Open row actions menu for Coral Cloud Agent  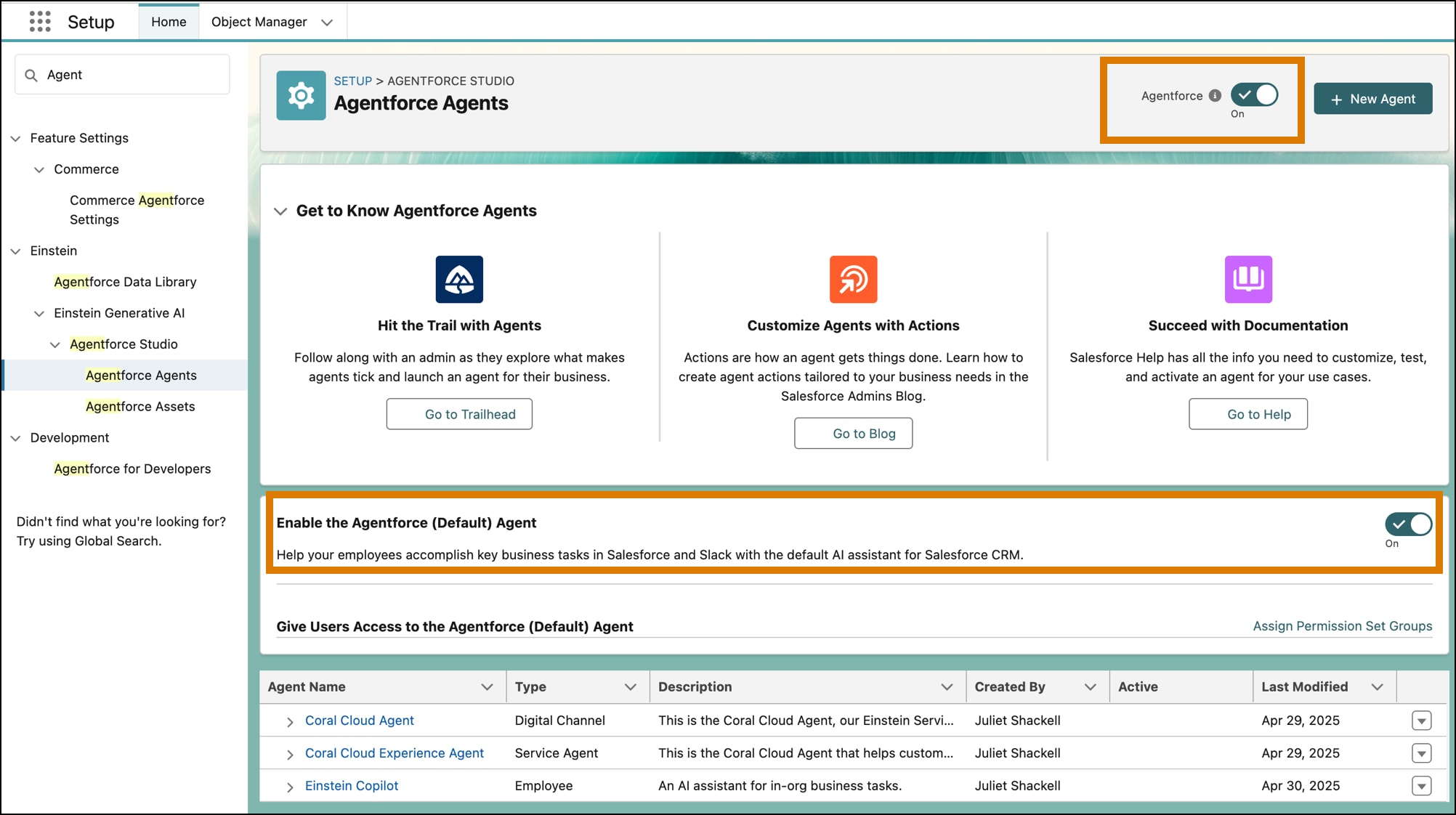[x=1421, y=721]
